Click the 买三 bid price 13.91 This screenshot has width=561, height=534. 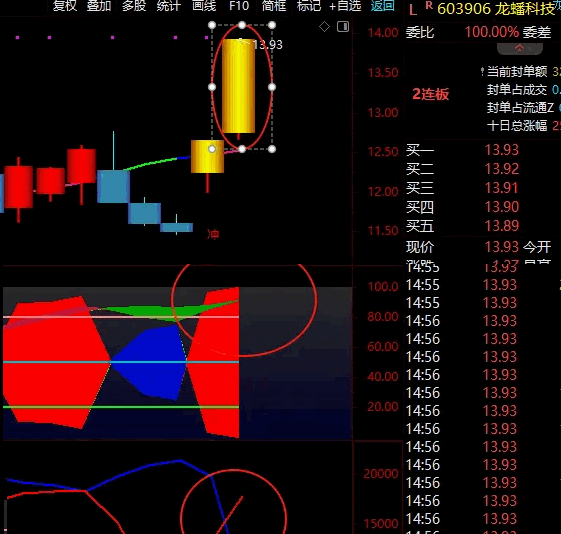pos(502,188)
